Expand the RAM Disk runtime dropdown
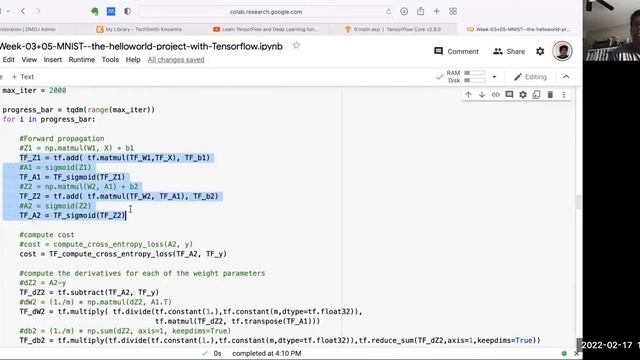This screenshot has width=640, height=360. point(494,77)
